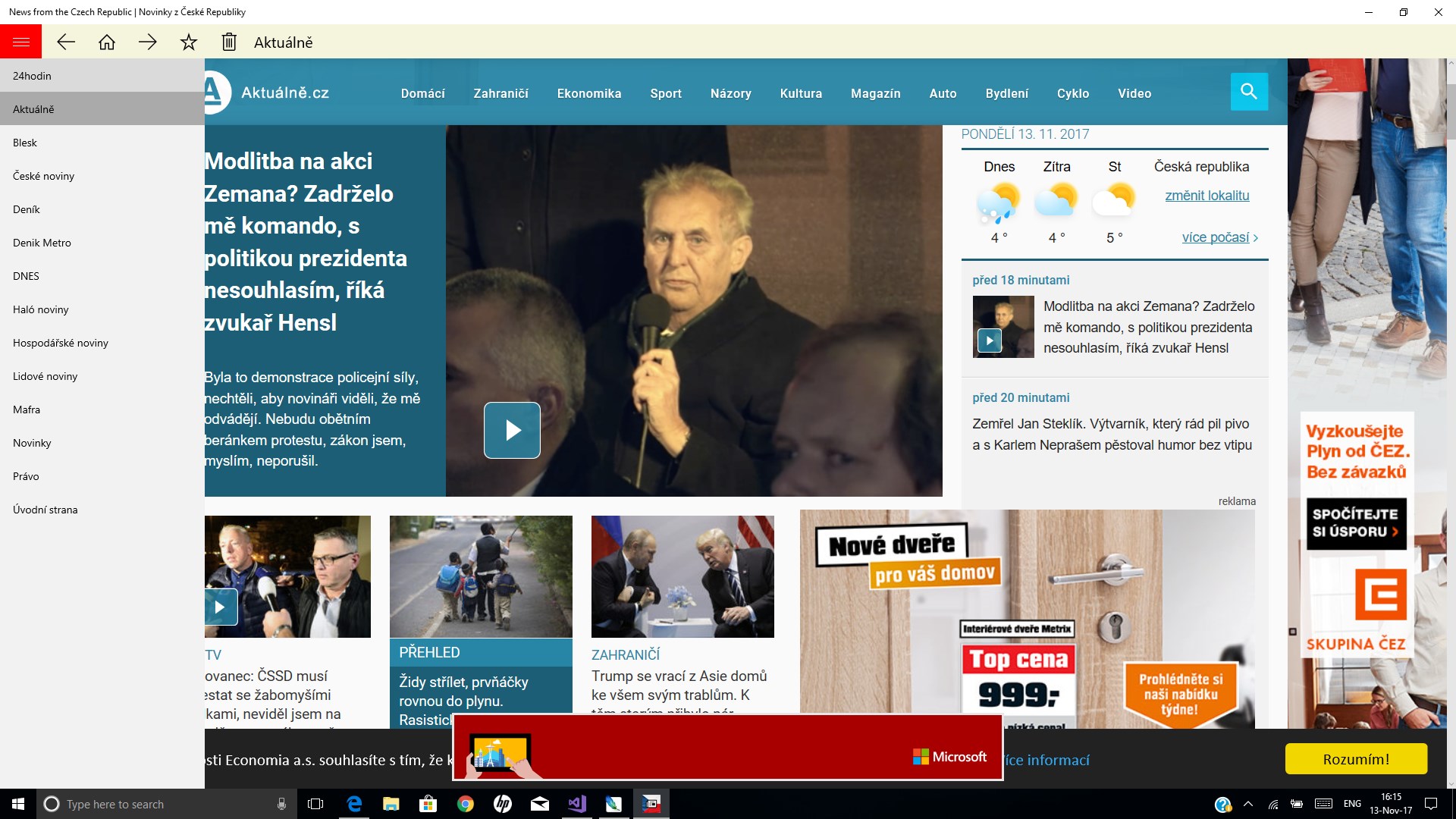Open Microsoft Edge from the taskbar
1456x819 pixels.
[354, 804]
